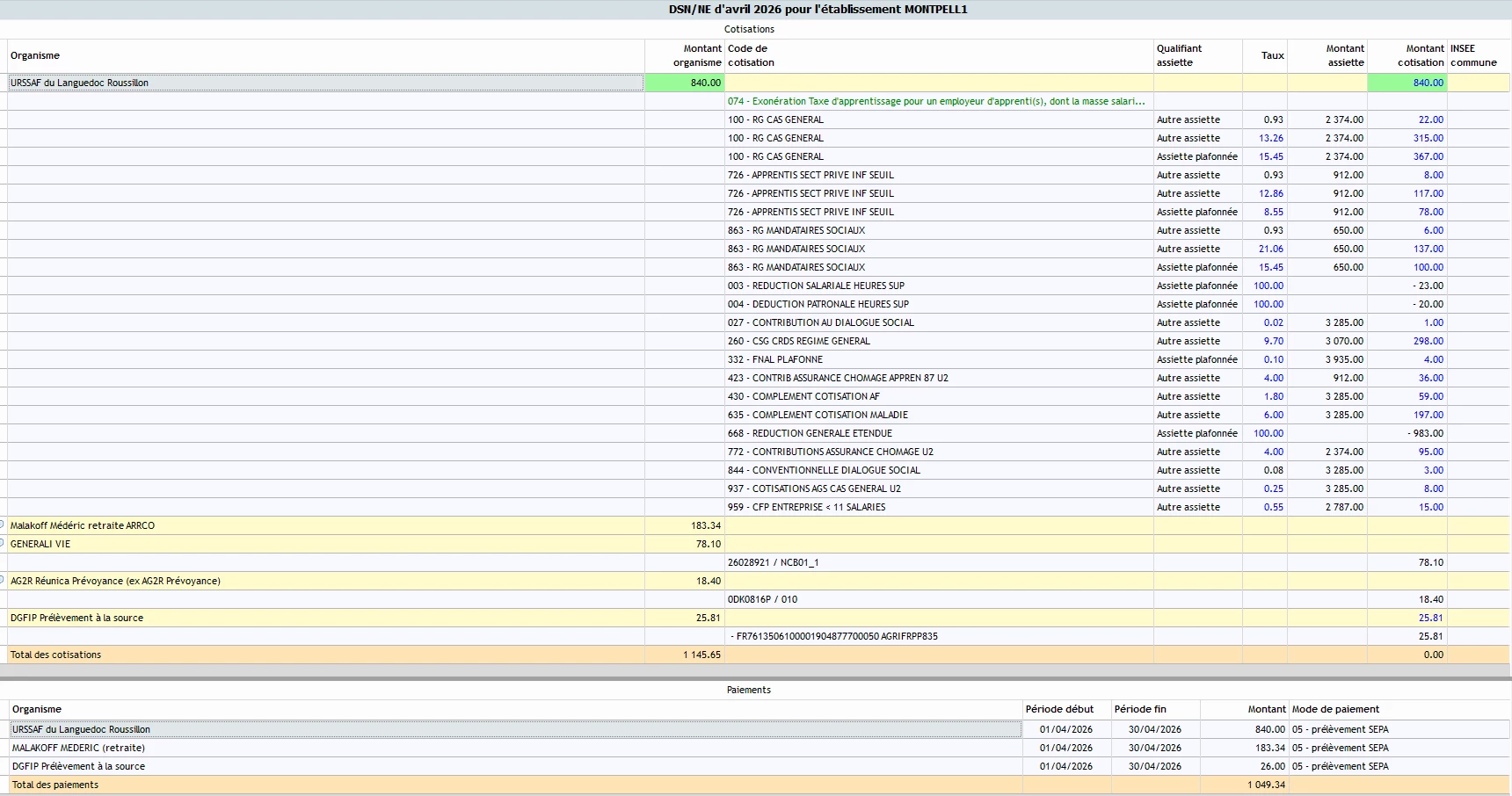Image resolution: width=1512 pixels, height=796 pixels.
Task: Click the 21.06 rate for RG MANDATAIRES SOCIAUX
Action: 1271,249
